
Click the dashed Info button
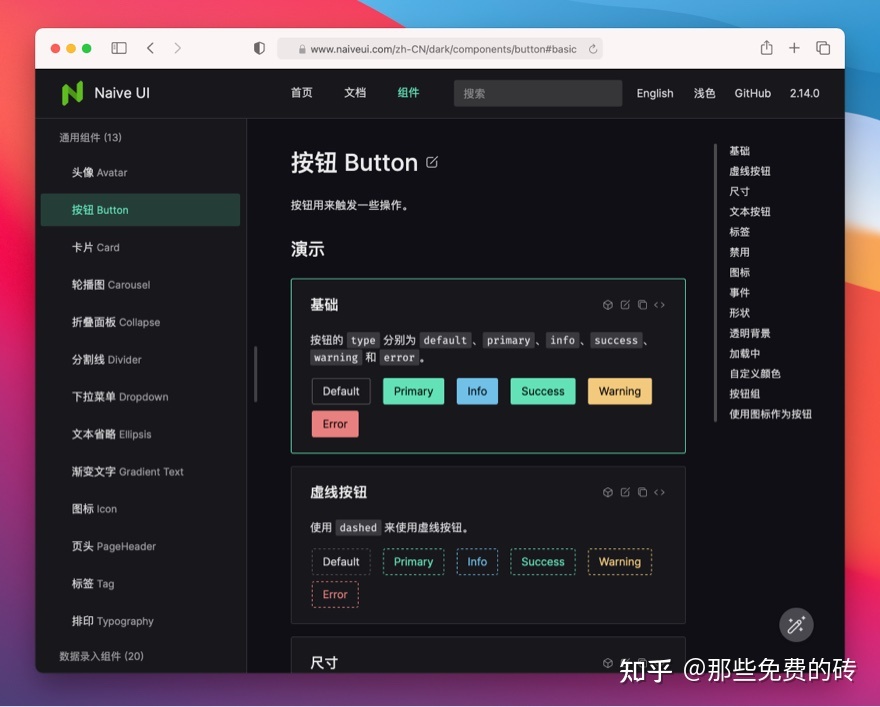click(x=477, y=562)
